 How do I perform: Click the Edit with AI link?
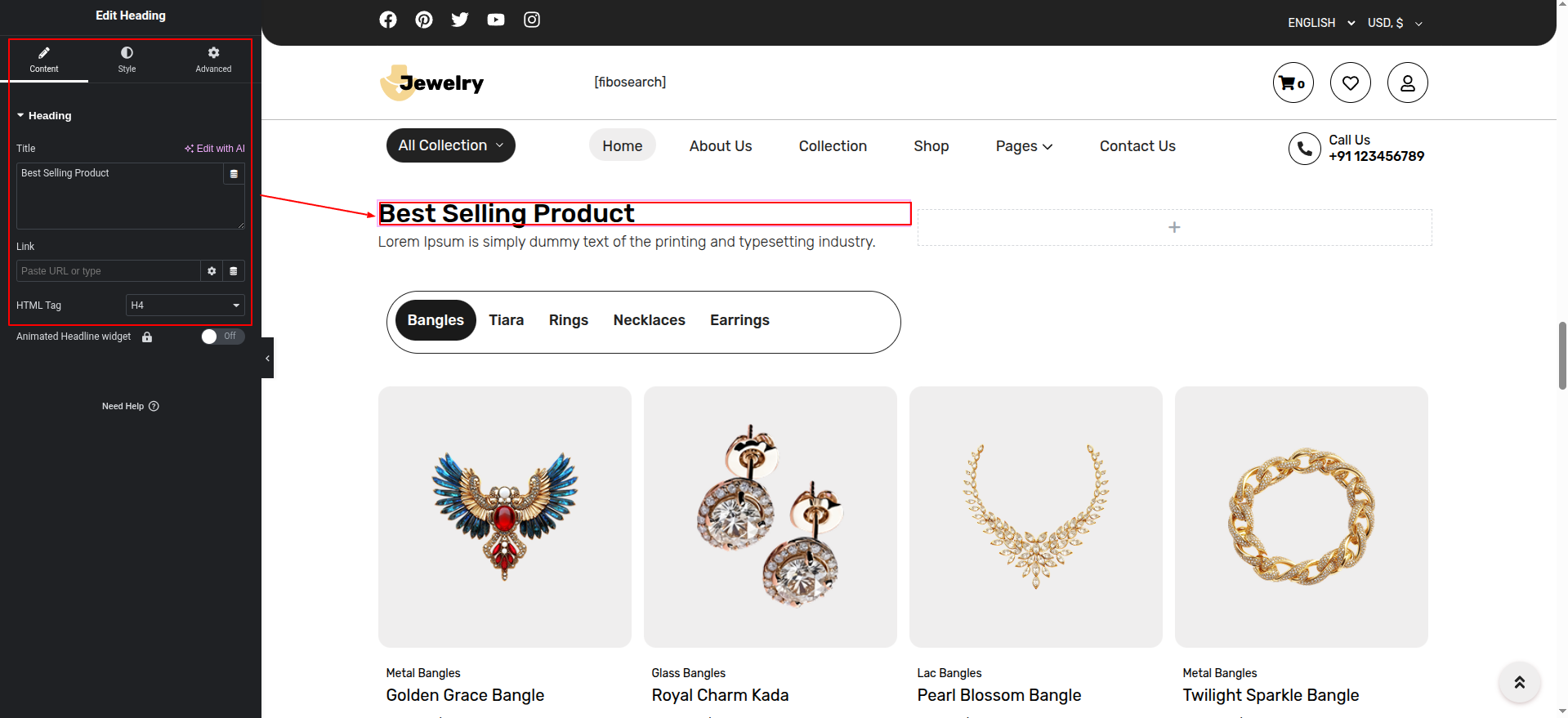pyautogui.click(x=215, y=149)
